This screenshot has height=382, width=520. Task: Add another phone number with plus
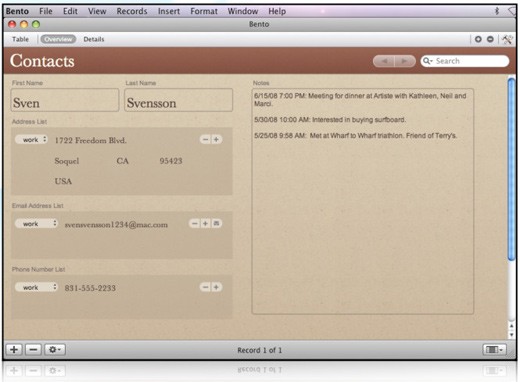[216, 287]
